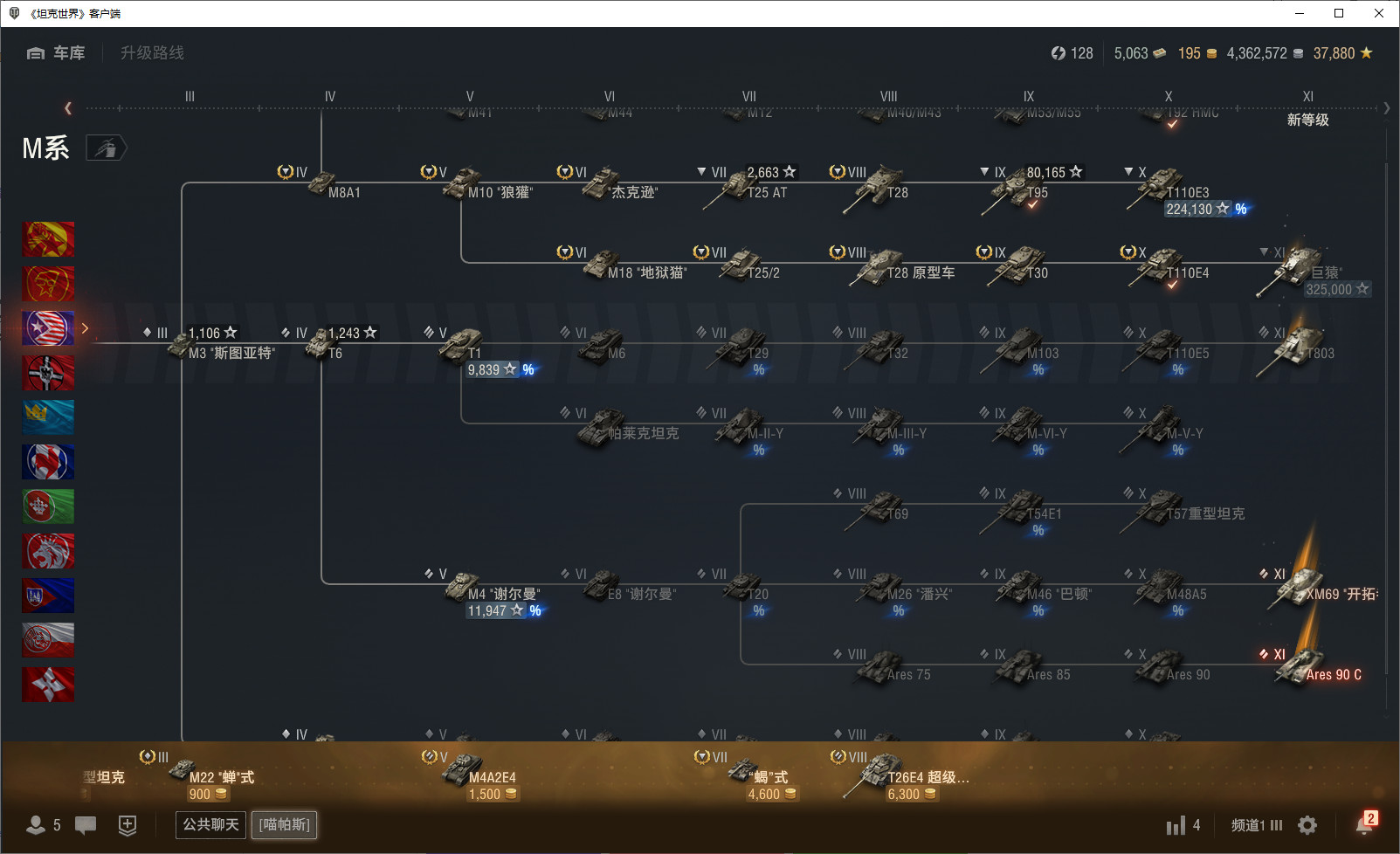Screen dimensions: 1400x854
Task: Select the T6 tank node
Action: (x=329, y=343)
